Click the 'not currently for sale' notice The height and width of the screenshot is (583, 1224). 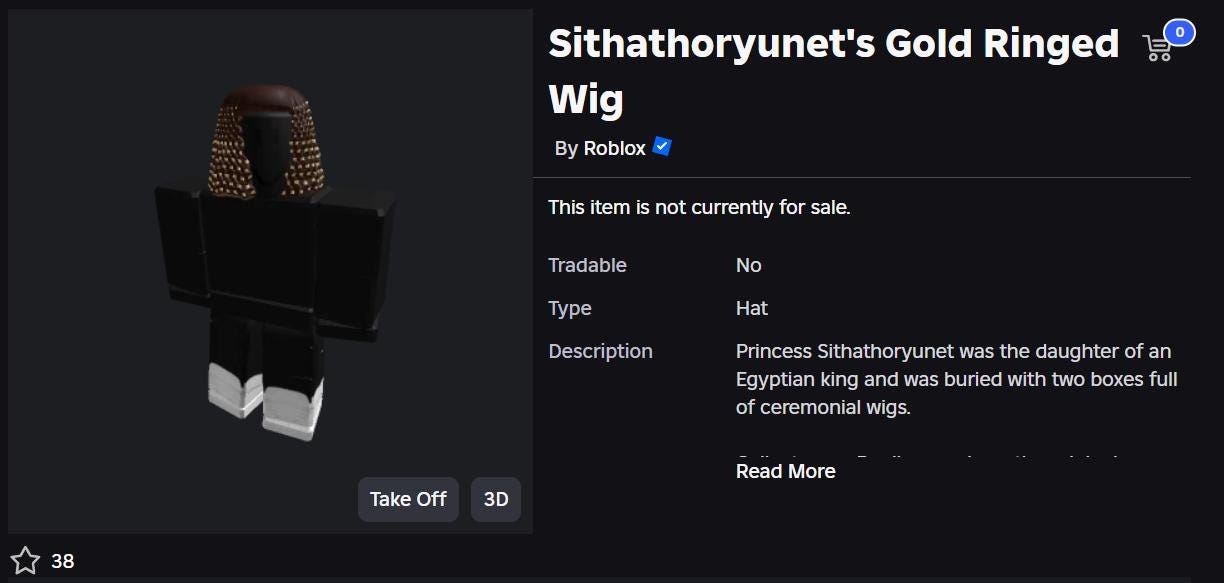(699, 208)
